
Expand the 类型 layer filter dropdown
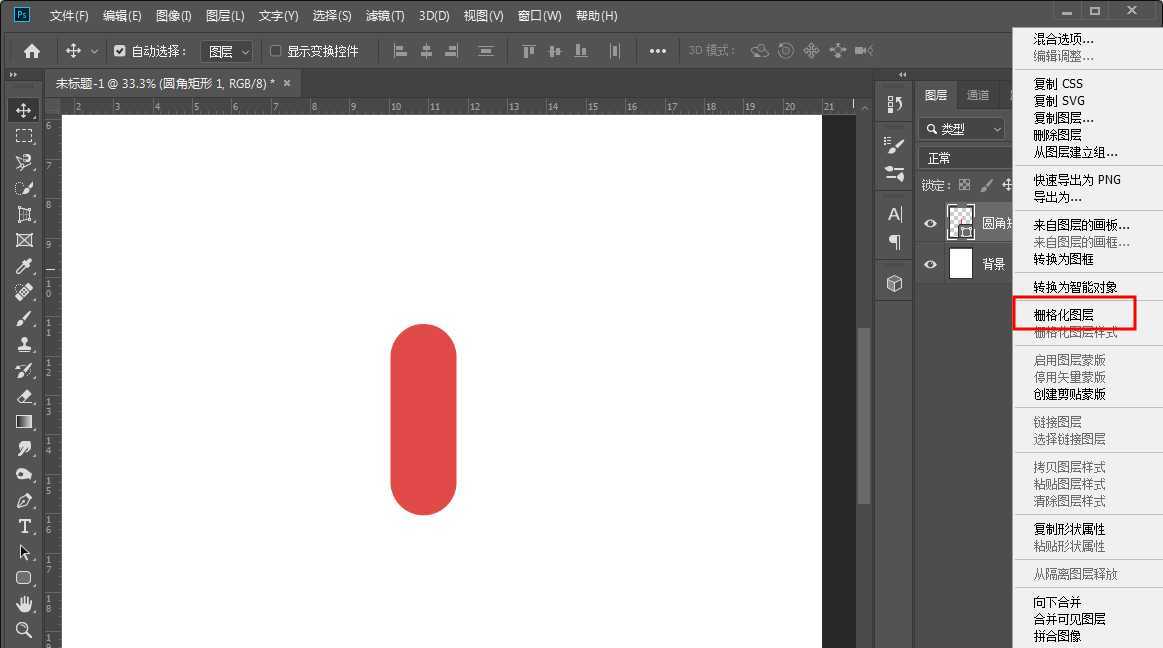(962, 129)
